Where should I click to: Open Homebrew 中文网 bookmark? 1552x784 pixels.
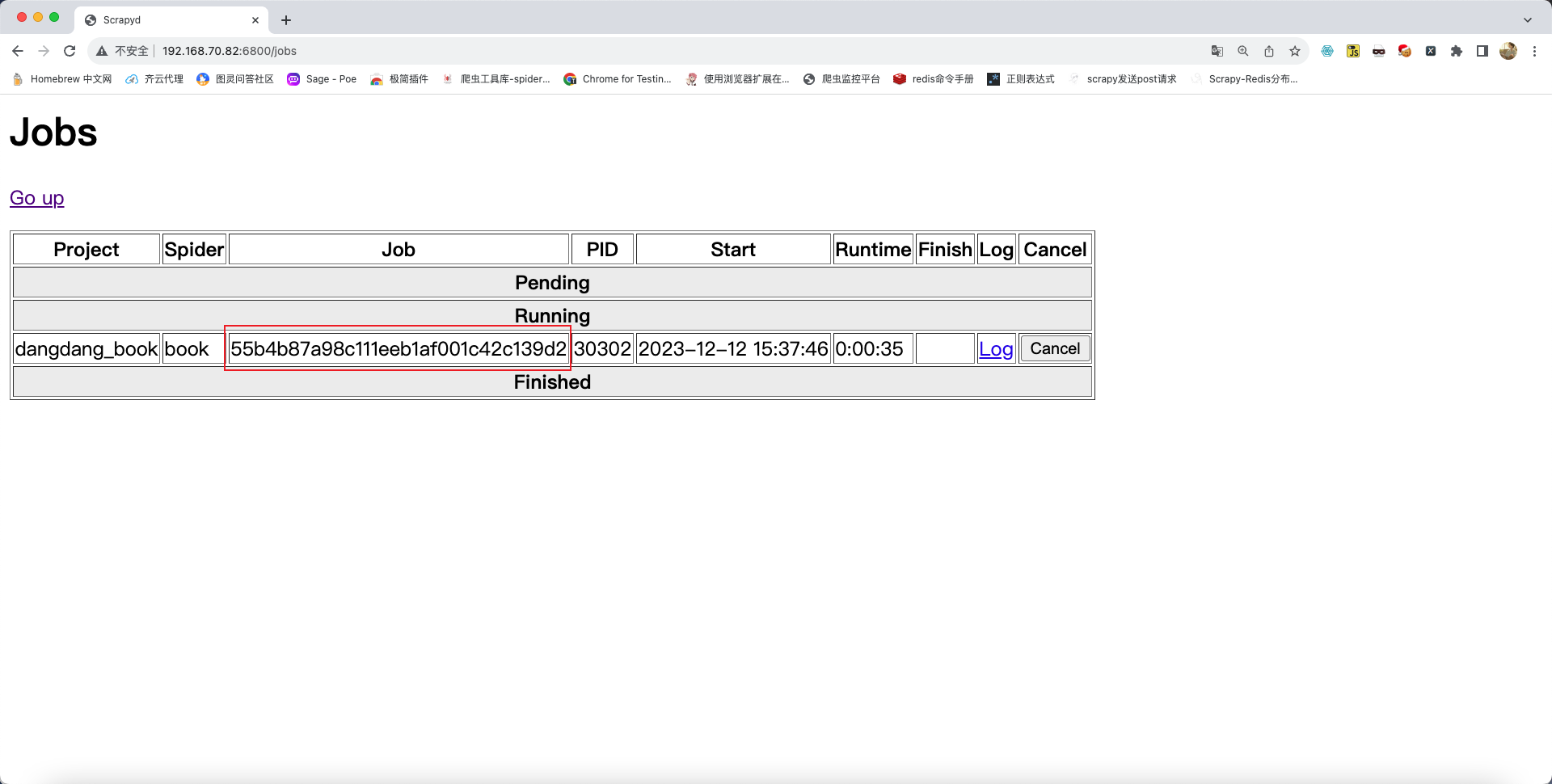(62, 79)
